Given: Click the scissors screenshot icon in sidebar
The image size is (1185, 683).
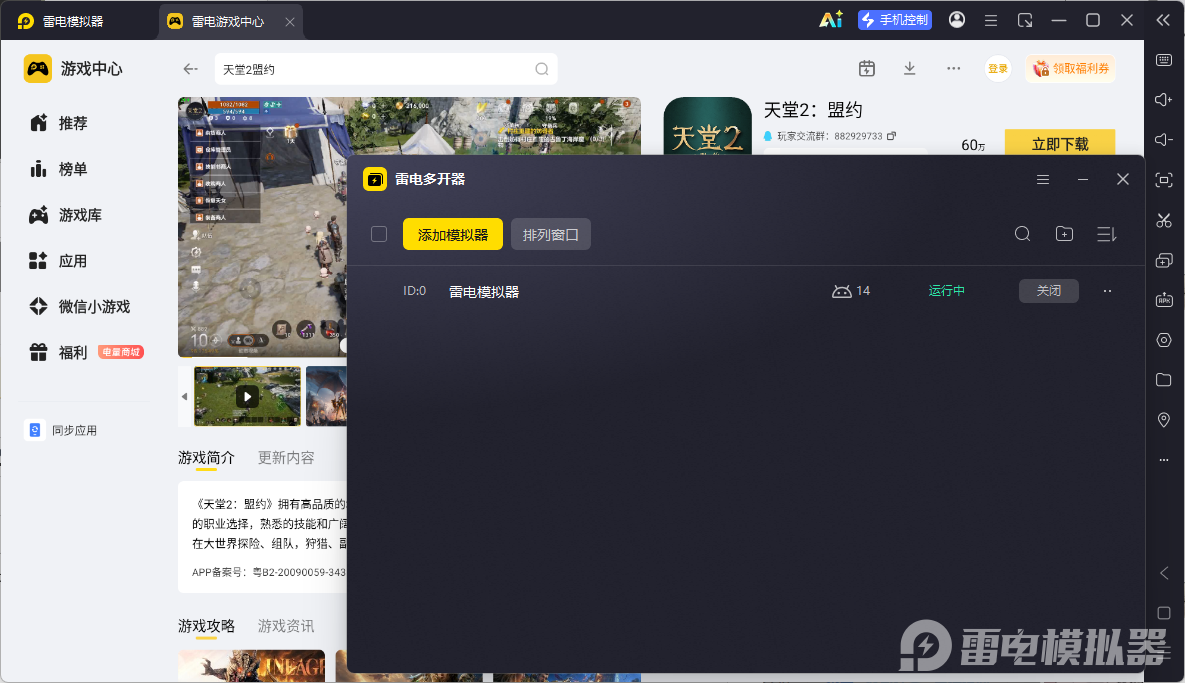Looking at the screenshot, I should coord(1164,221).
